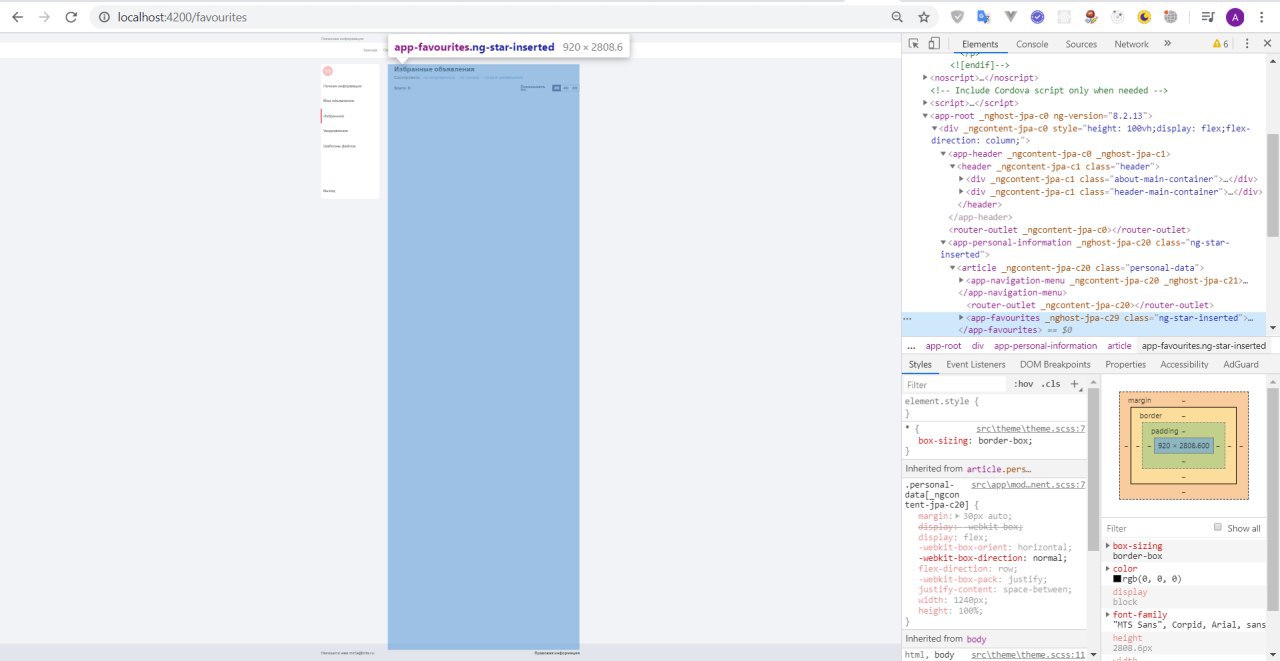Expand the header-main-container div
This screenshot has height=661, width=1280.
click(961, 192)
